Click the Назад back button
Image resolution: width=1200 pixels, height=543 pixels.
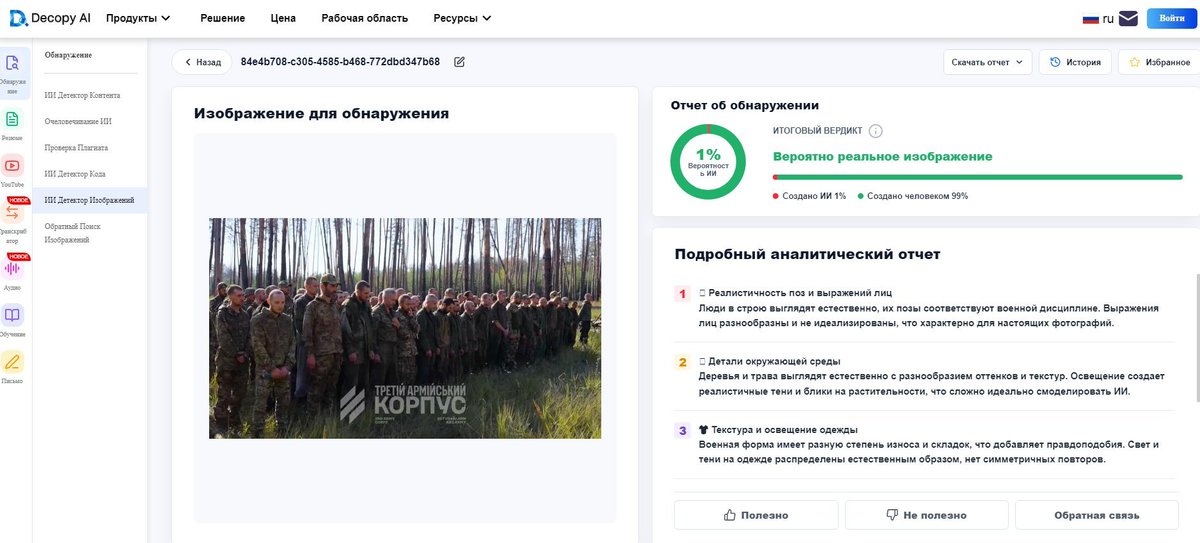[202, 62]
